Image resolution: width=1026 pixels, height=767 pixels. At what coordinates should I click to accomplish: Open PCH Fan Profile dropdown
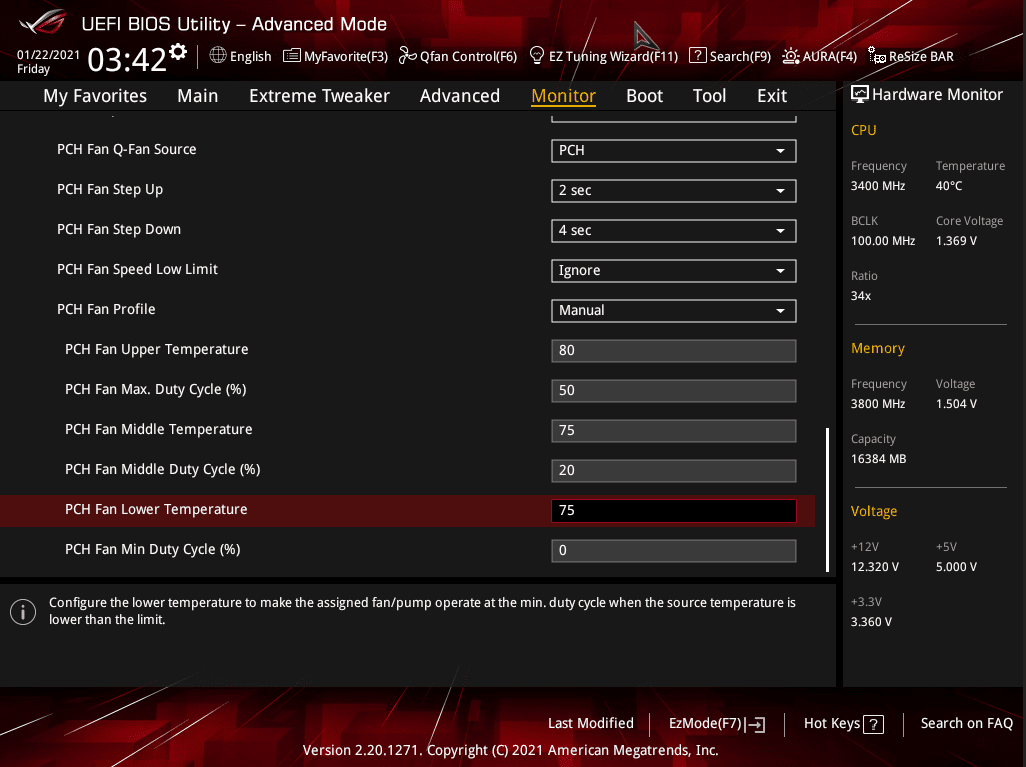tap(673, 310)
